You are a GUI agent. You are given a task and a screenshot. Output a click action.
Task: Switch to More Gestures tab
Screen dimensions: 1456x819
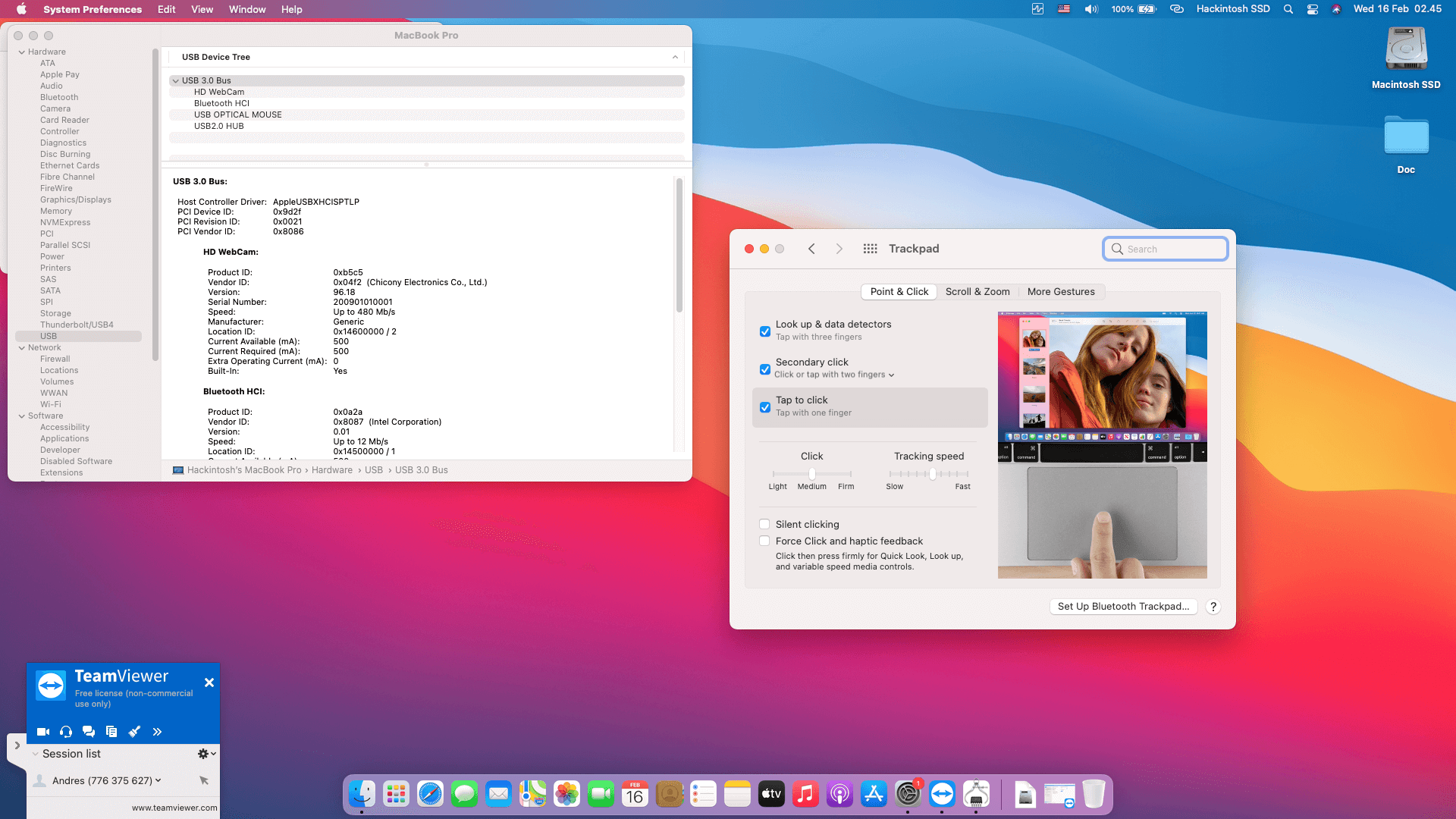click(1061, 292)
